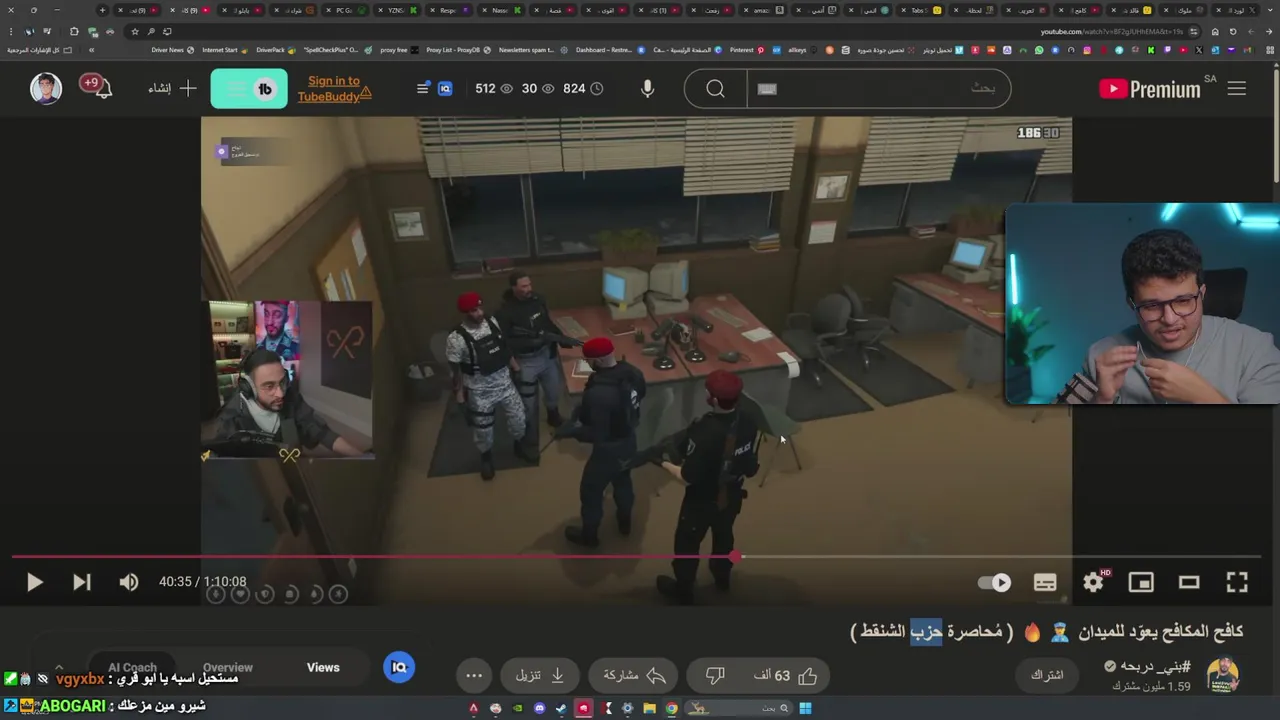Open the blue IQ icon in header

445,88
